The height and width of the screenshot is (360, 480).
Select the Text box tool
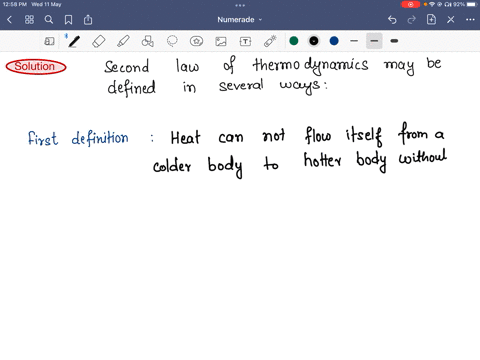[x=245, y=41]
